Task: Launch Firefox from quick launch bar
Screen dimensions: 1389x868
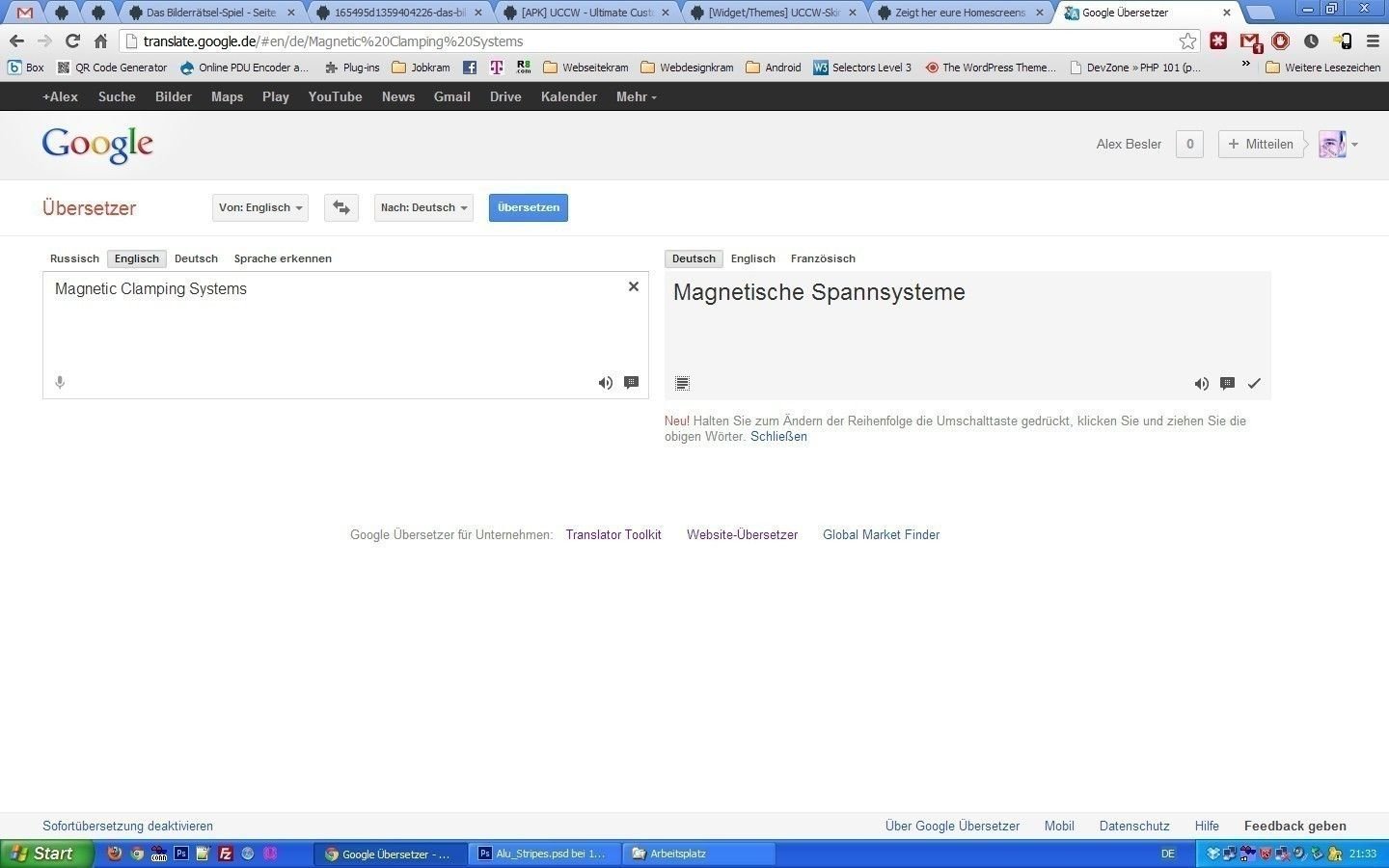Action: pyautogui.click(x=114, y=854)
